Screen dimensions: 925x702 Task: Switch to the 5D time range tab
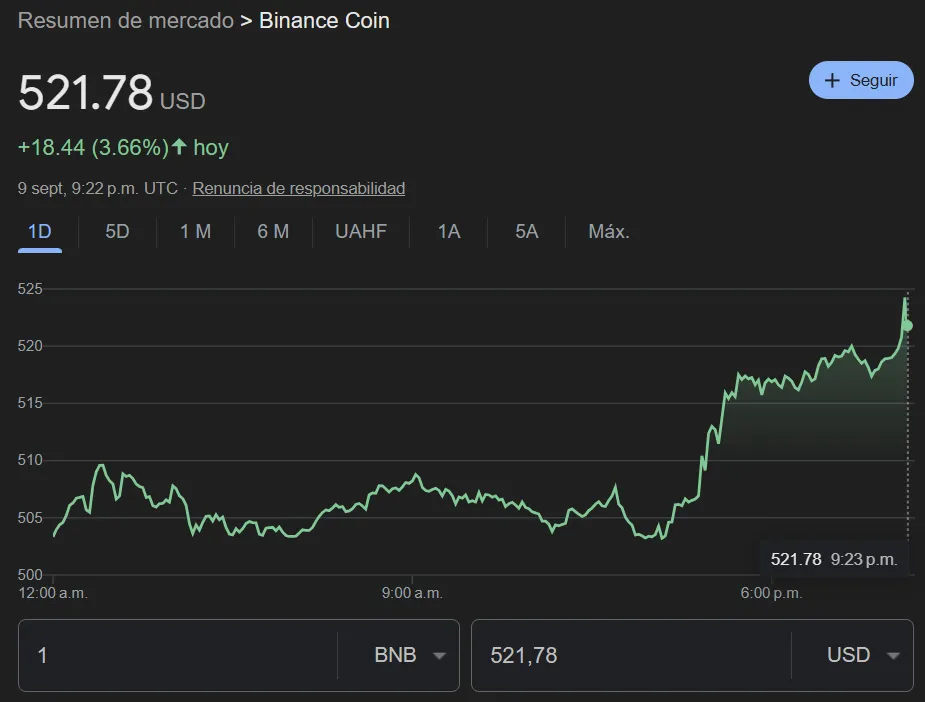(117, 231)
